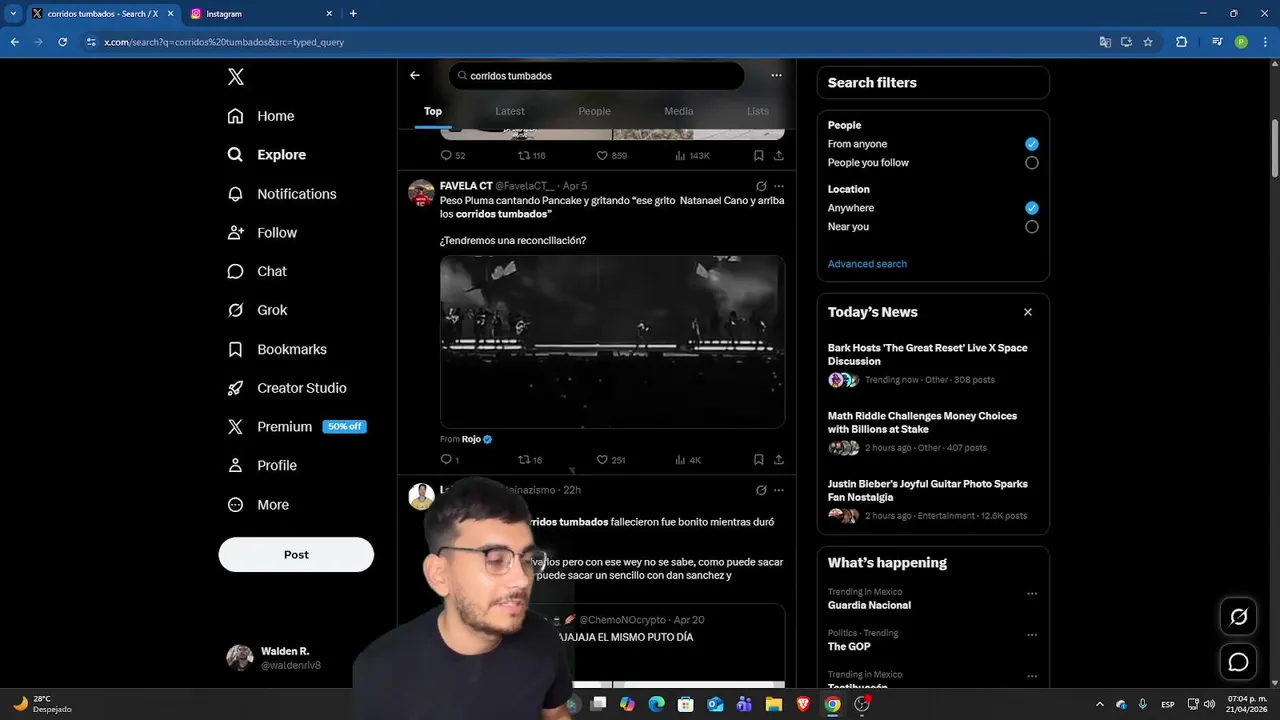The image size is (1280, 720).
Task: Like the post with 859 likes
Action: tap(611, 156)
